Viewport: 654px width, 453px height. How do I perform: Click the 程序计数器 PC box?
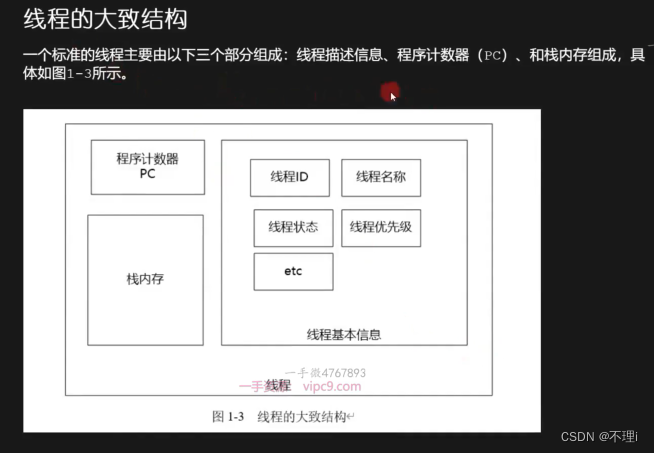point(148,167)
